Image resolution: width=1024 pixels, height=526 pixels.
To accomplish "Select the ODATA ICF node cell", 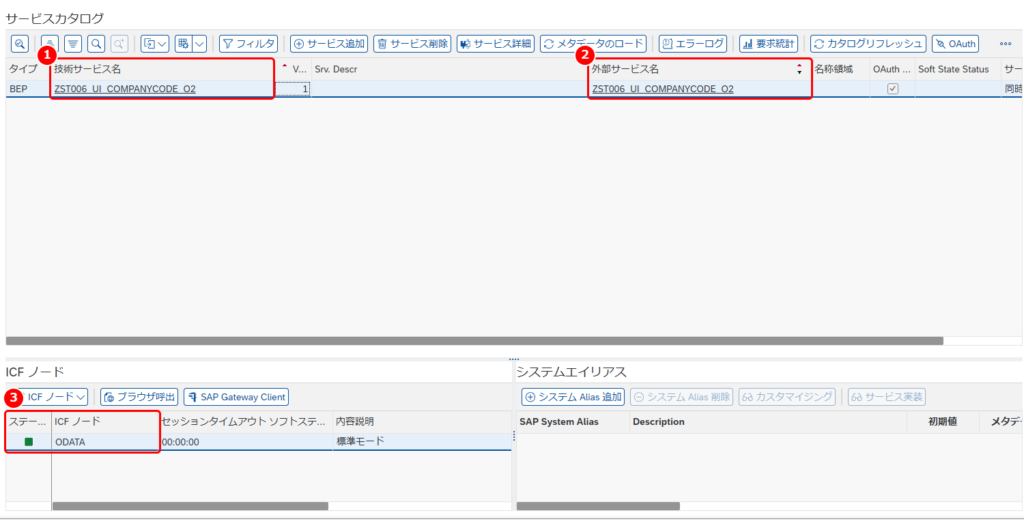I will click(x=106, y=442).
